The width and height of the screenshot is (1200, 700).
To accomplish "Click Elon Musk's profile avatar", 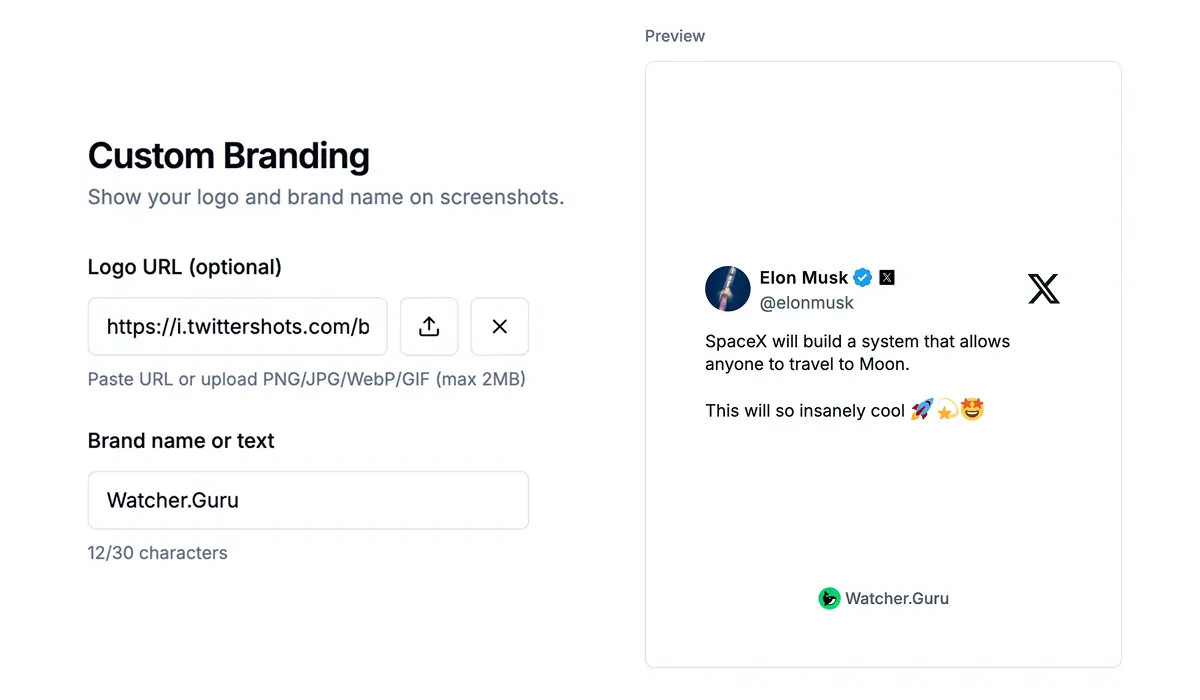I will 728,289.
